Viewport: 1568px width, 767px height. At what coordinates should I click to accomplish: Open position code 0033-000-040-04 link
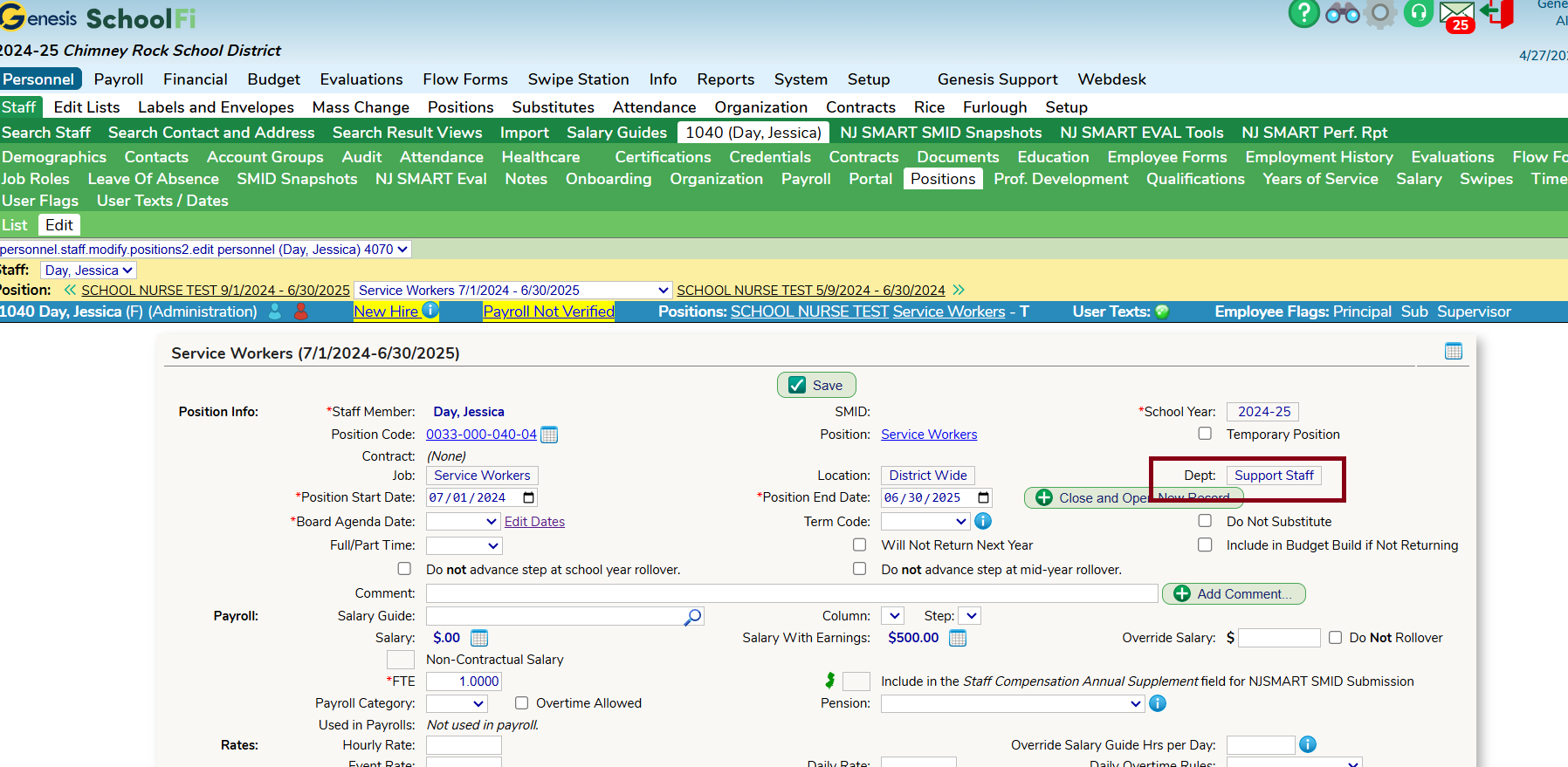481,435
